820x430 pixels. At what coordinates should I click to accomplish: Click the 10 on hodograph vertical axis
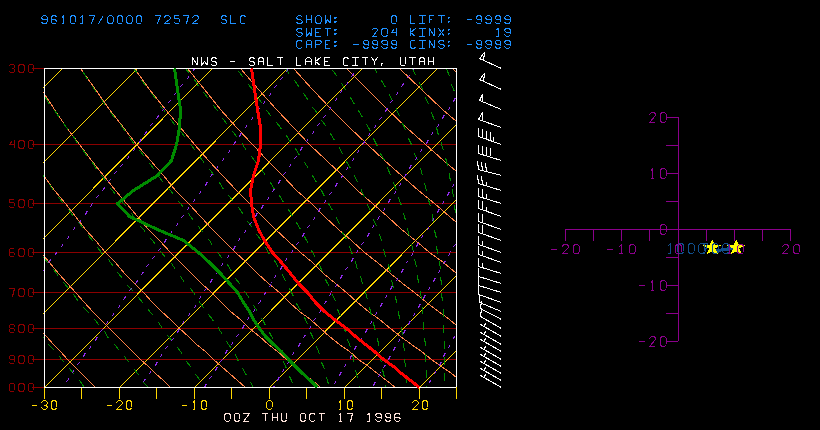point(658,174)
